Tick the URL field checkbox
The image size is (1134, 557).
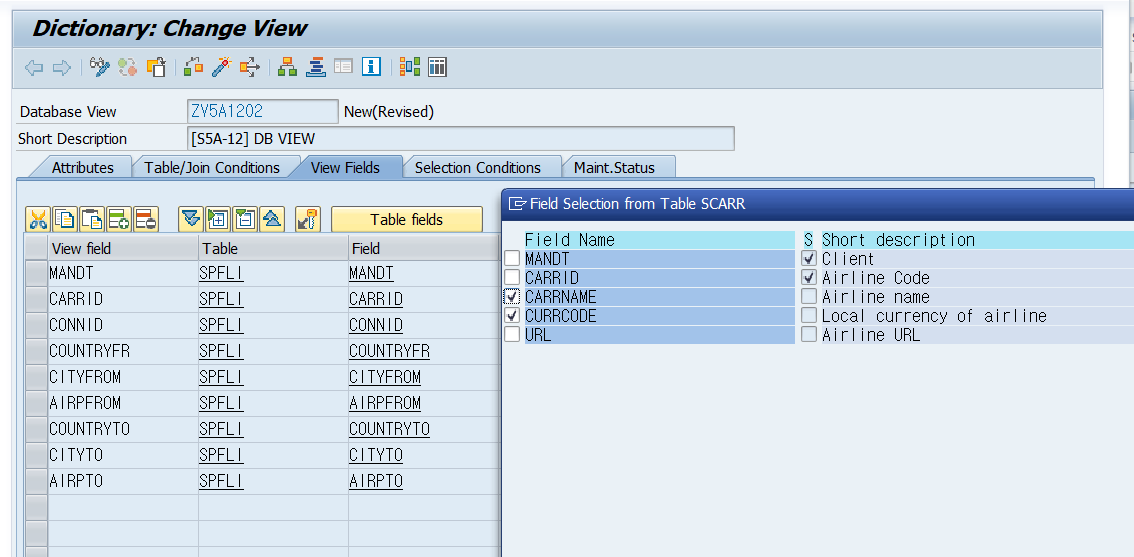point(512,334)
